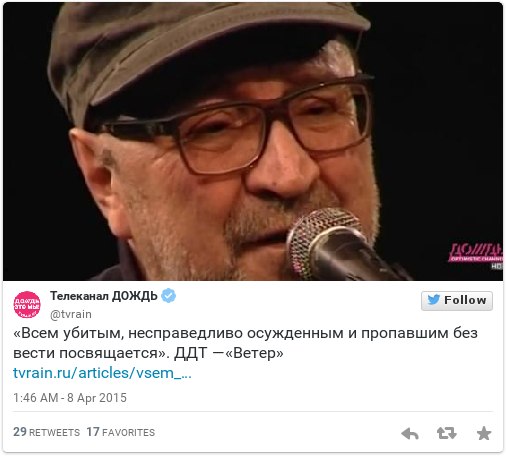This screenshot has height=456, width=506.
Task: Click the Дождь watermark logo on the photo
Action: point(476,253)
